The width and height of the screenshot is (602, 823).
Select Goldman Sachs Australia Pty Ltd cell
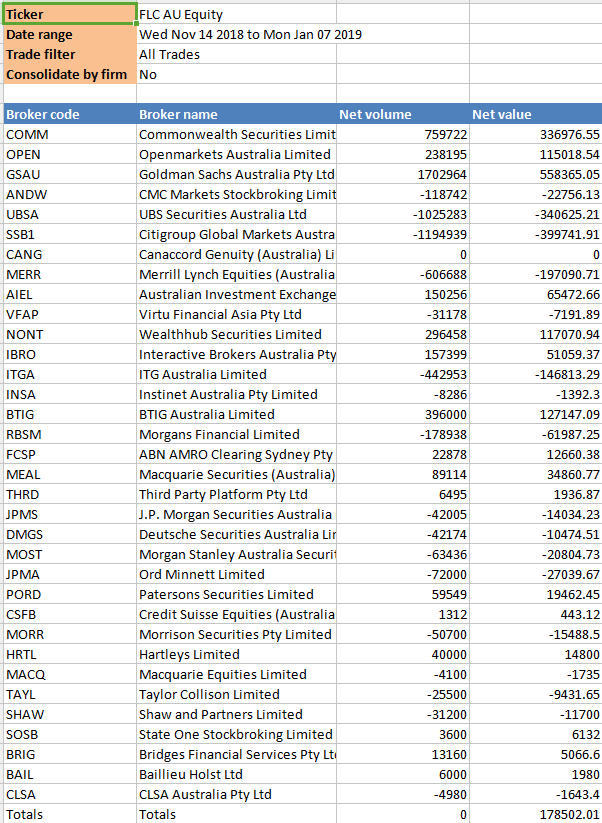[236, 174]
